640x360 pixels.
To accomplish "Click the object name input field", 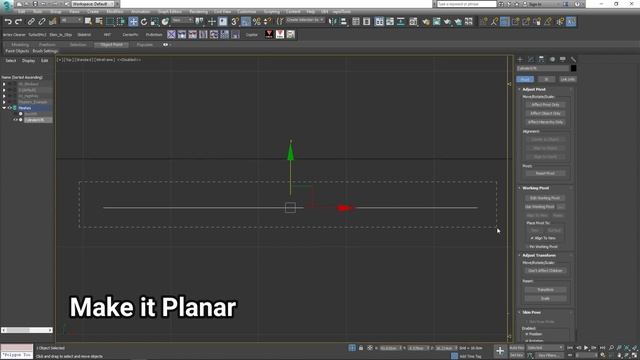I will (543, 68).
